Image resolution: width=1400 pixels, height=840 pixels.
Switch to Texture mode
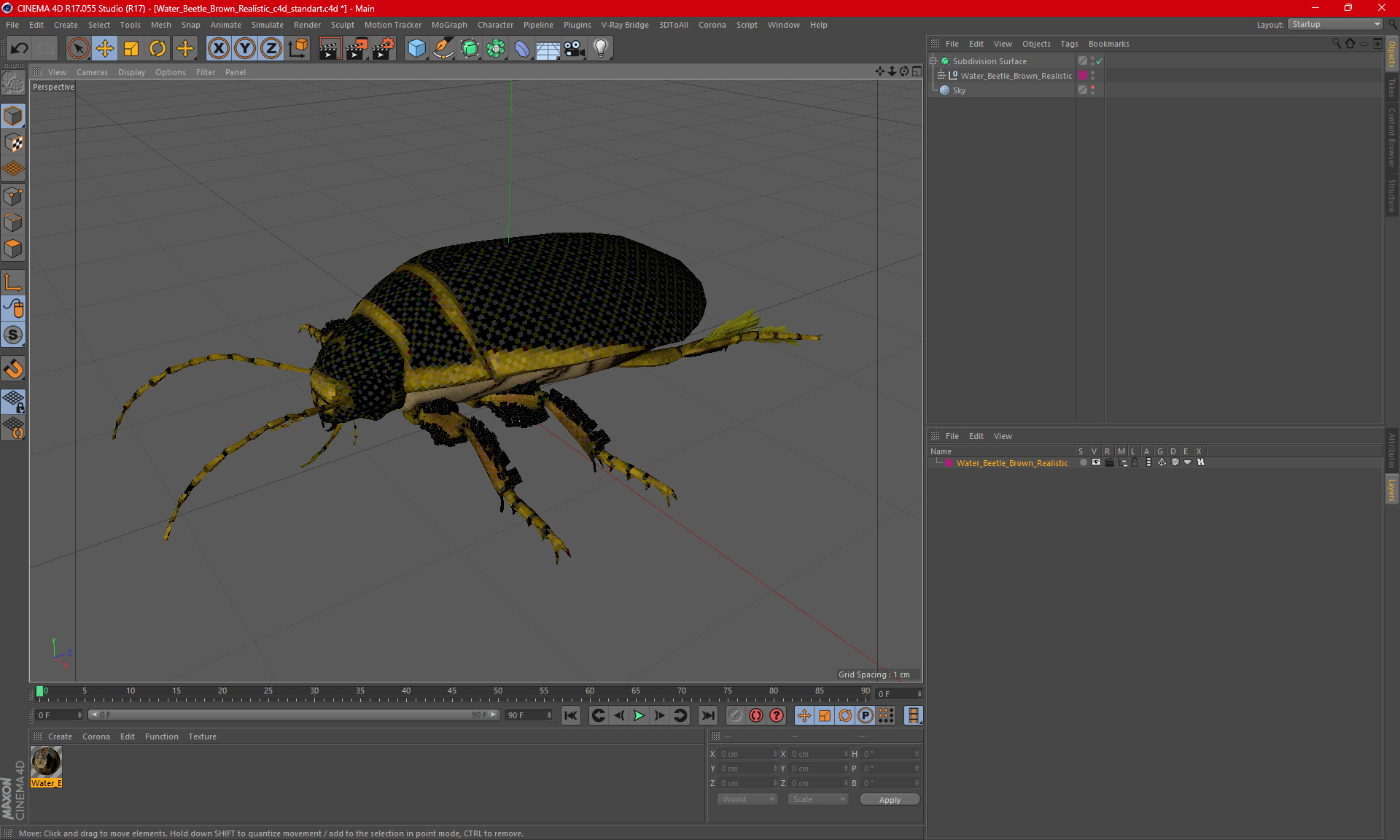click(13, 143)
